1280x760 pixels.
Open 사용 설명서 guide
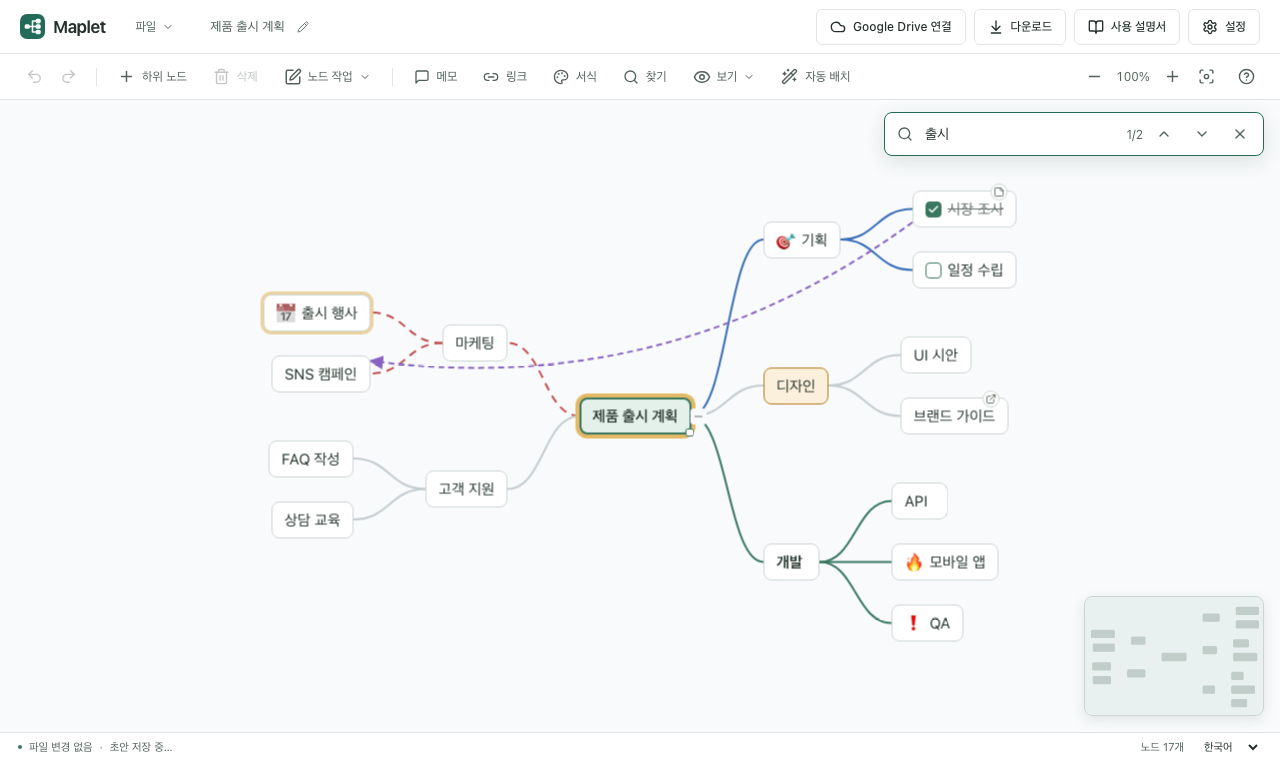click(1127, 27)
